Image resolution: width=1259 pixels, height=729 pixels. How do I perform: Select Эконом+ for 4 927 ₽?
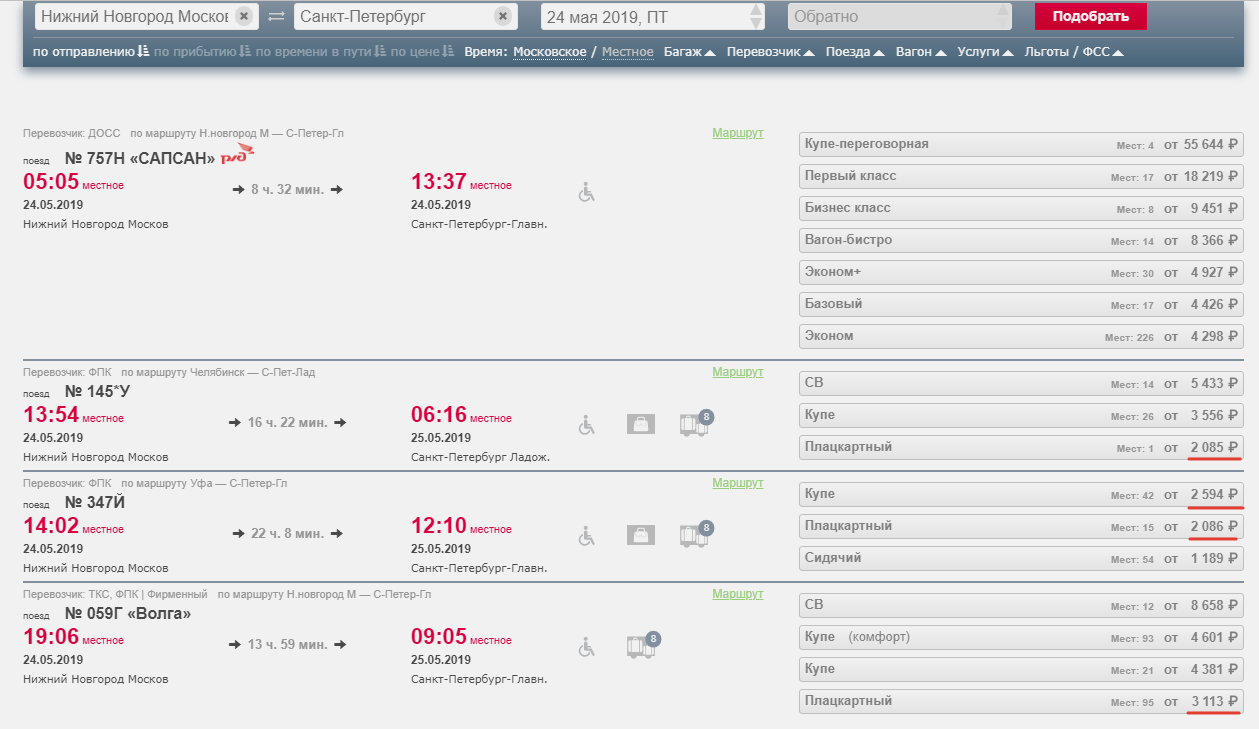click(1021, 273)
